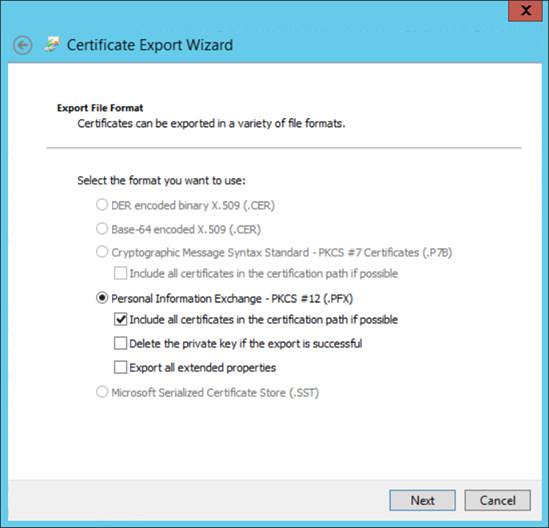Check the Export all extended properties box
The height and width of the screenshot is (528, 549).
pyautogui.click(x=120, y=367)
